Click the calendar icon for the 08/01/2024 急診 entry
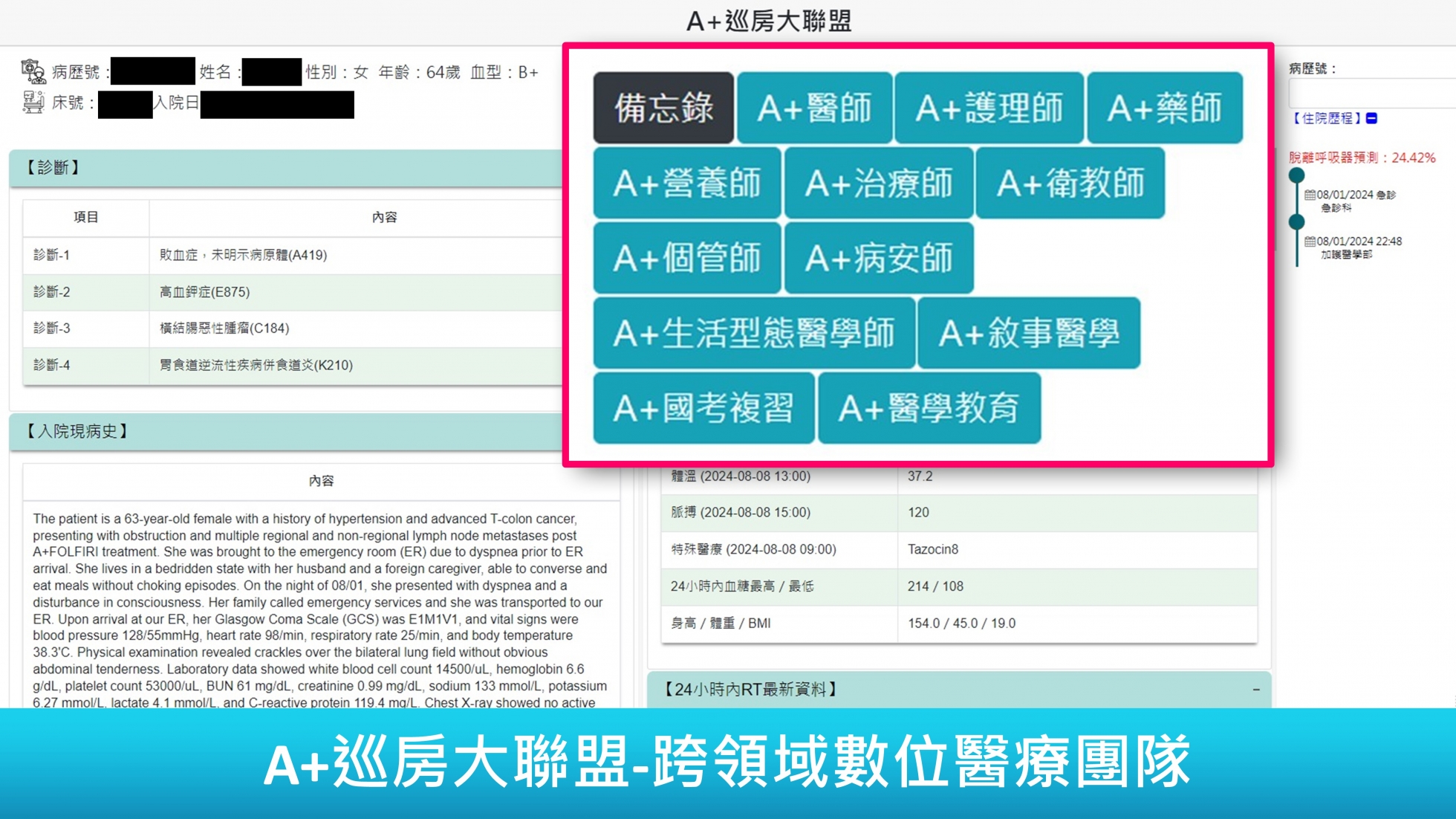 [x=1310, y=195]
